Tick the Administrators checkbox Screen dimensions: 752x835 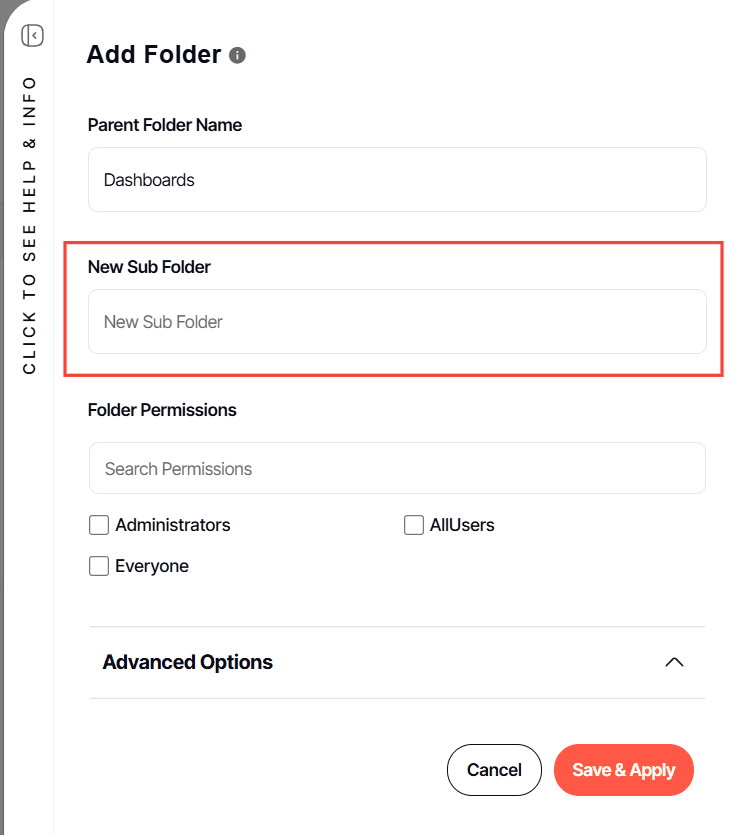[99, 525]
